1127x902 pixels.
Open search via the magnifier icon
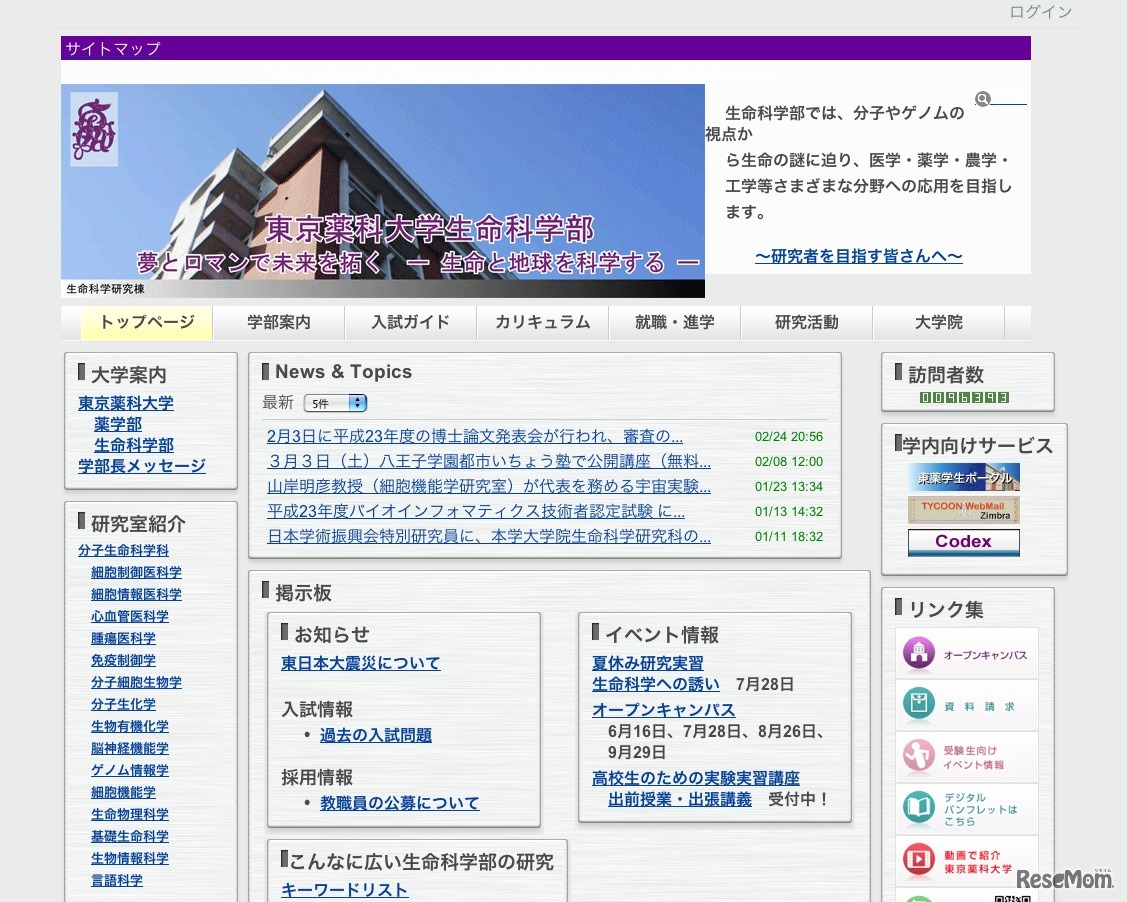coord(982,99)
